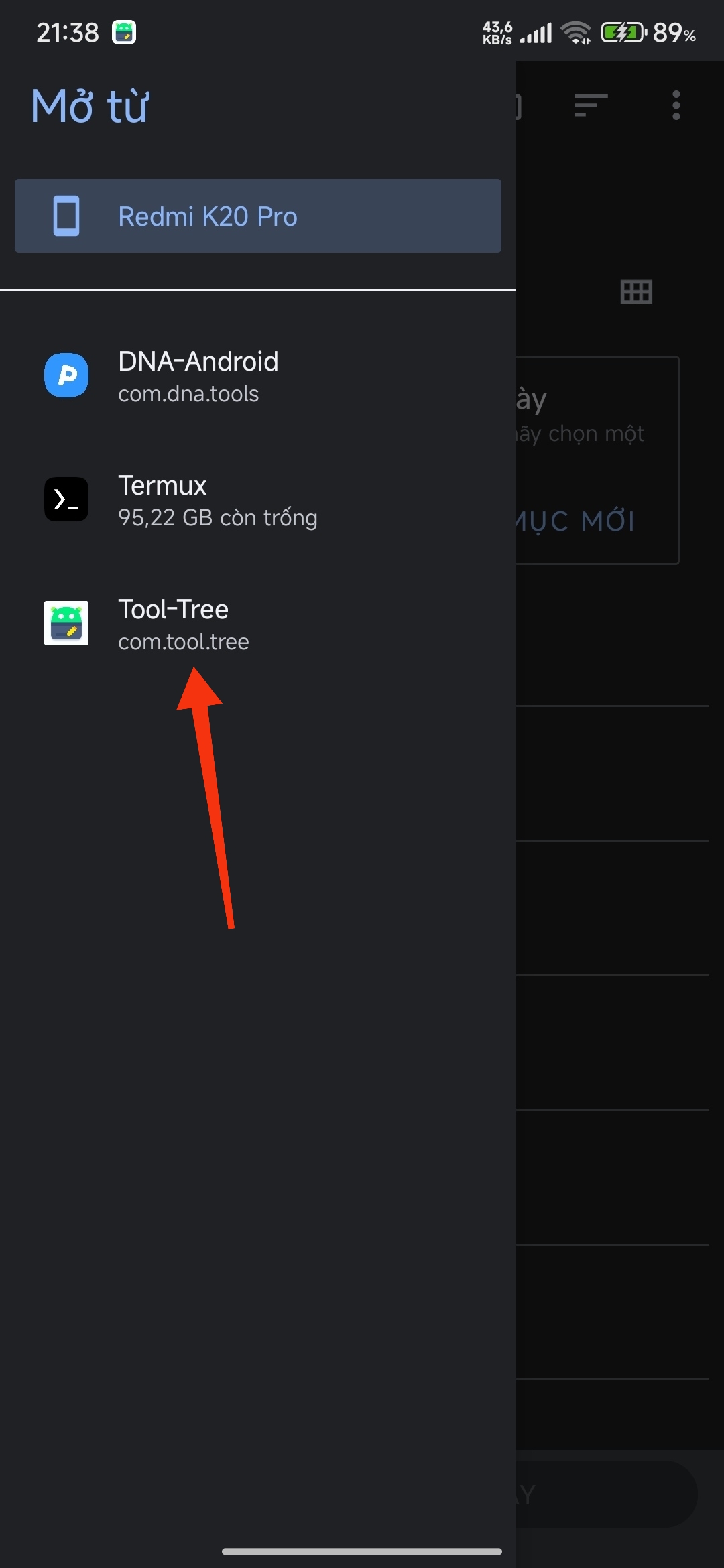The width and height of the screenshot is (724, 1568).
Task: Open Tool-Tree provider entry
Action: click(x=258, y=624)
